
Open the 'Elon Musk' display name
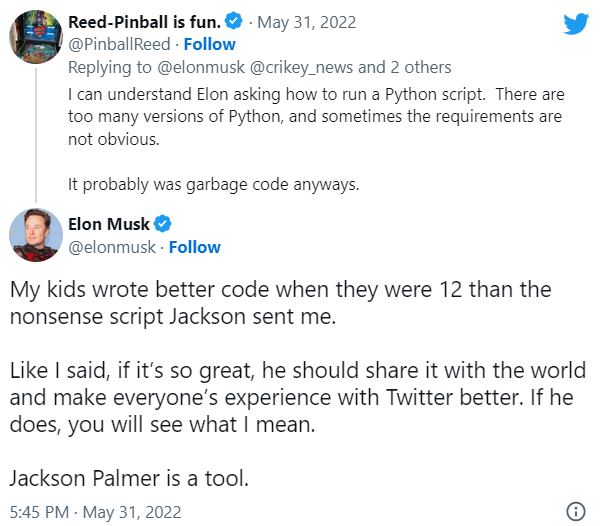[109, 224]
